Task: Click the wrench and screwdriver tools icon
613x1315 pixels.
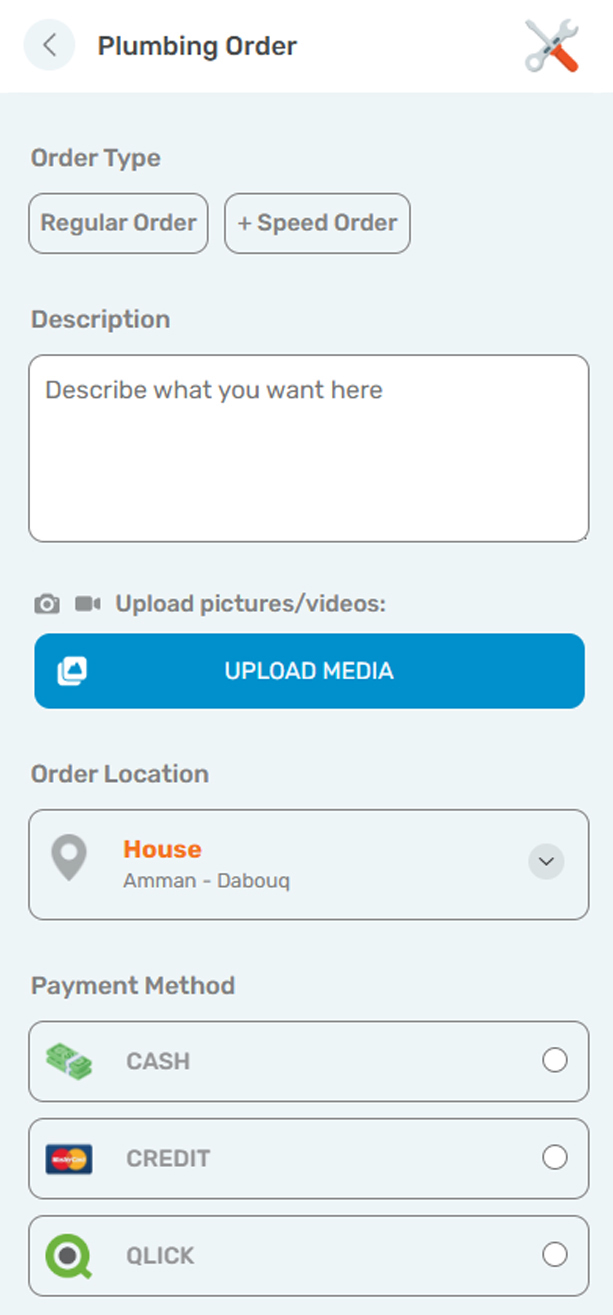Action: tap(551, 46)
